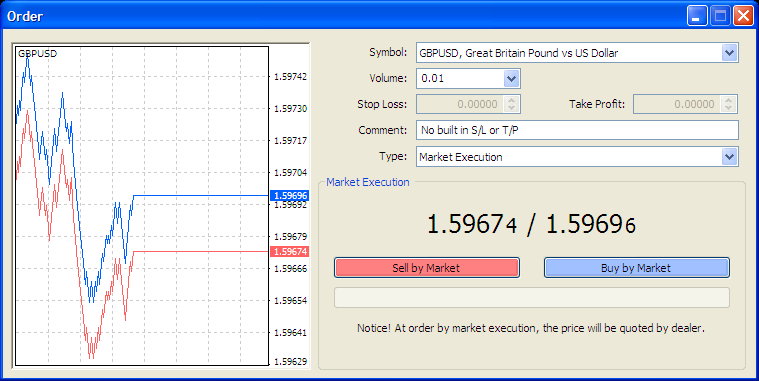
Task: Minimize the Order window
Action: coord(697,16)
